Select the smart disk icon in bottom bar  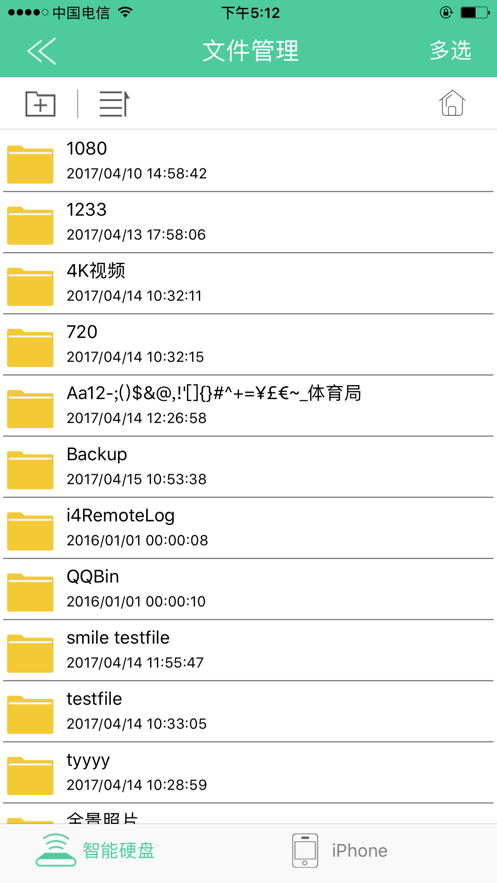56,850
